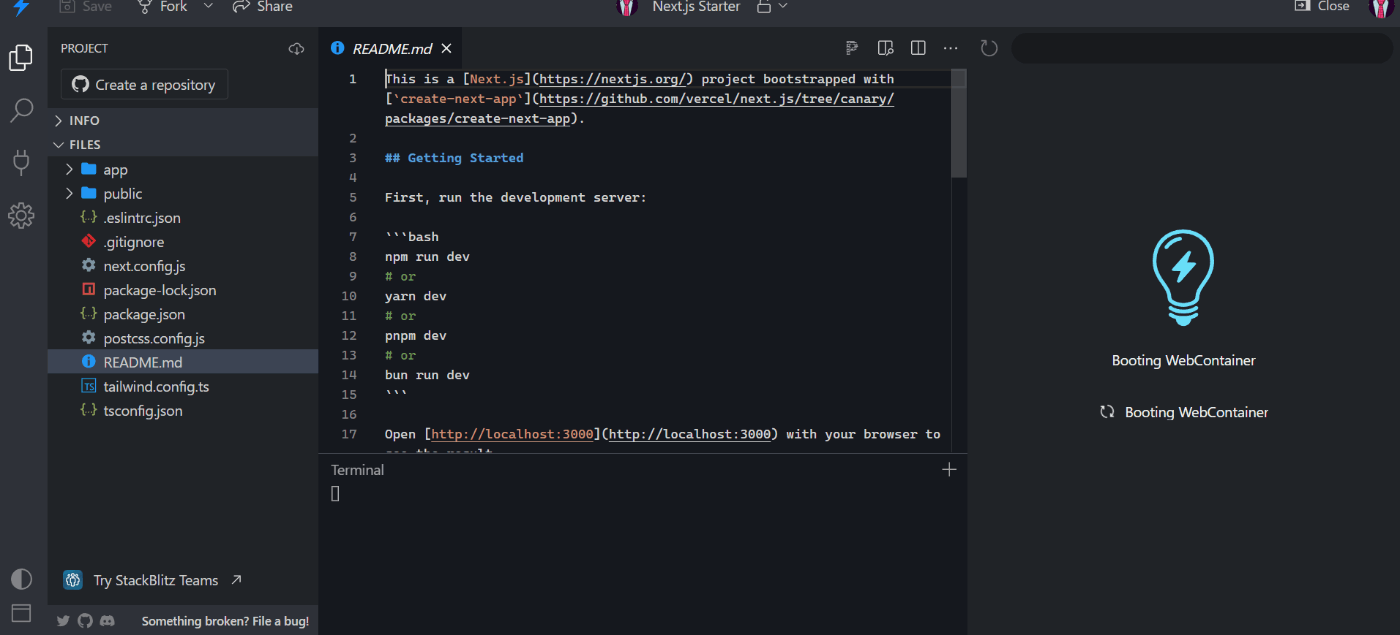Click the cloud upload icon in PROJECT header
Image resolution: width=1400 pixels, height=635 pixels.
296,48
